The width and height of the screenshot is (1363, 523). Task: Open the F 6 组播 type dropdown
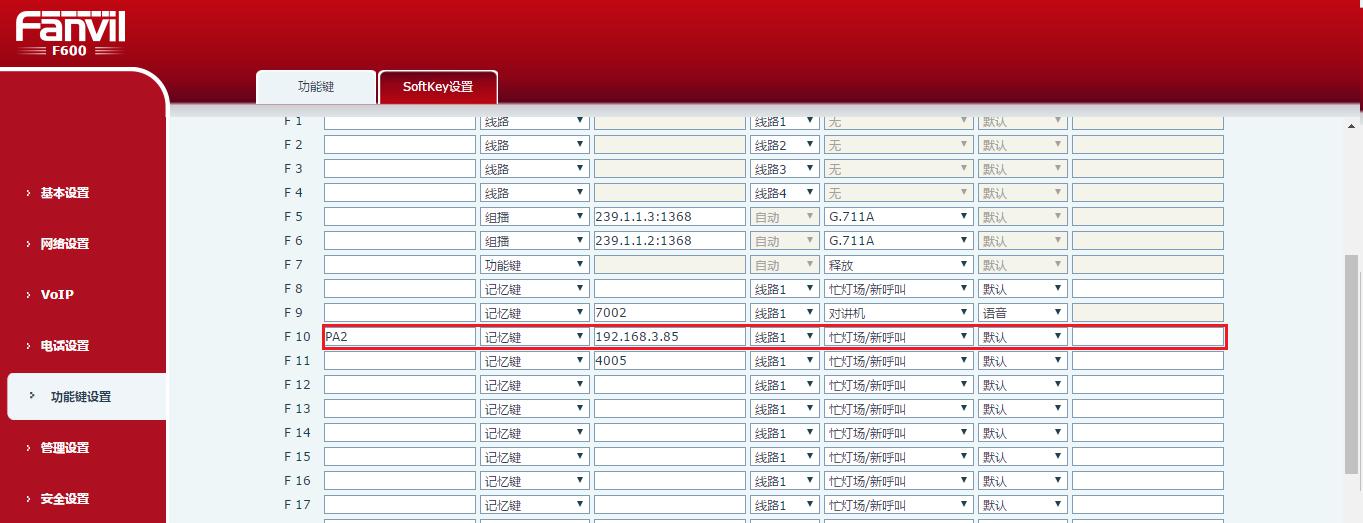click(534, 241)
